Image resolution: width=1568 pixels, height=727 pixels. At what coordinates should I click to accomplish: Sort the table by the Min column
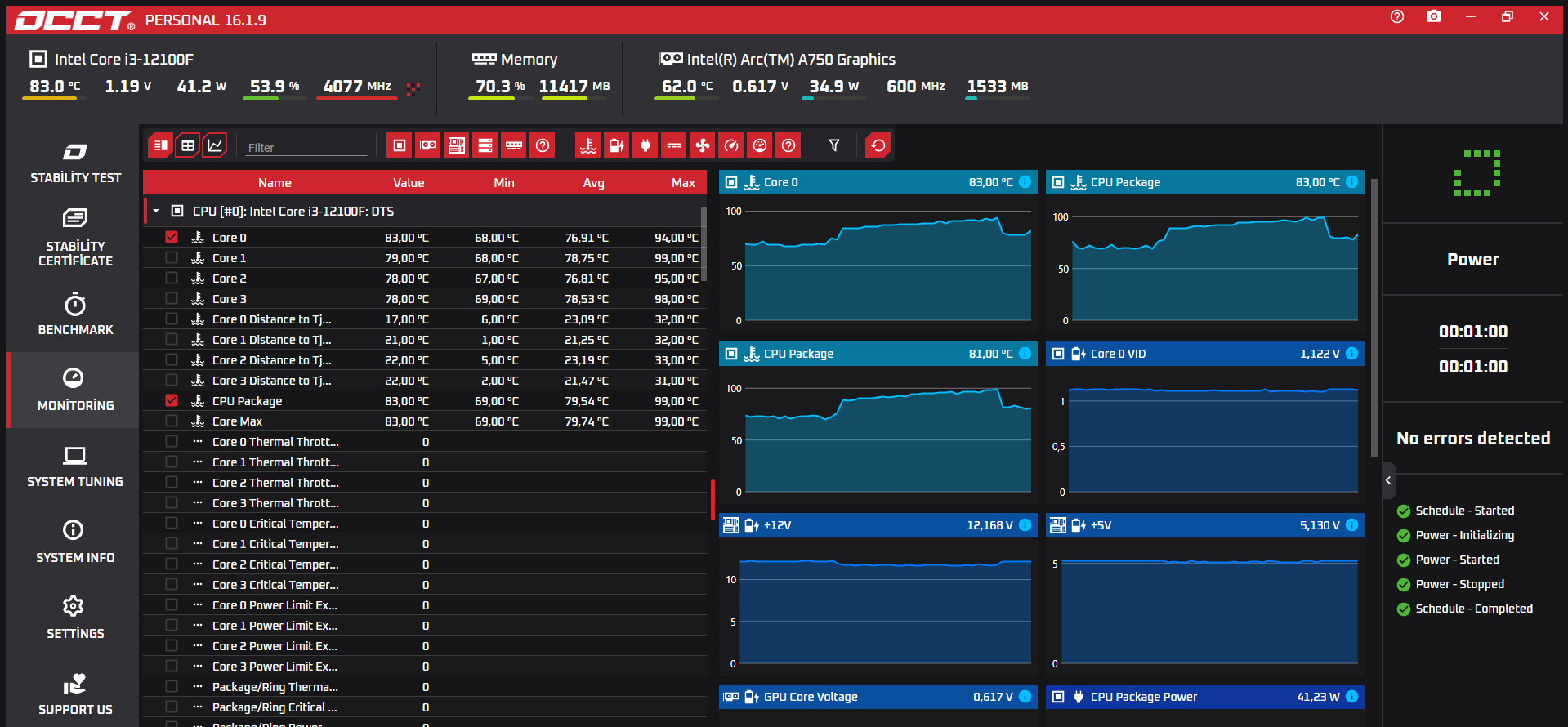(504, 183)
